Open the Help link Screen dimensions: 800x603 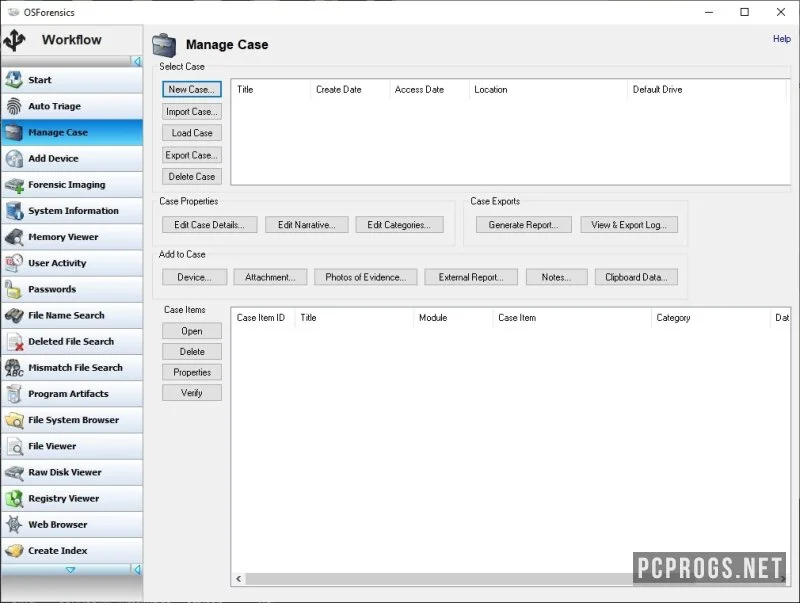(782, 39)
